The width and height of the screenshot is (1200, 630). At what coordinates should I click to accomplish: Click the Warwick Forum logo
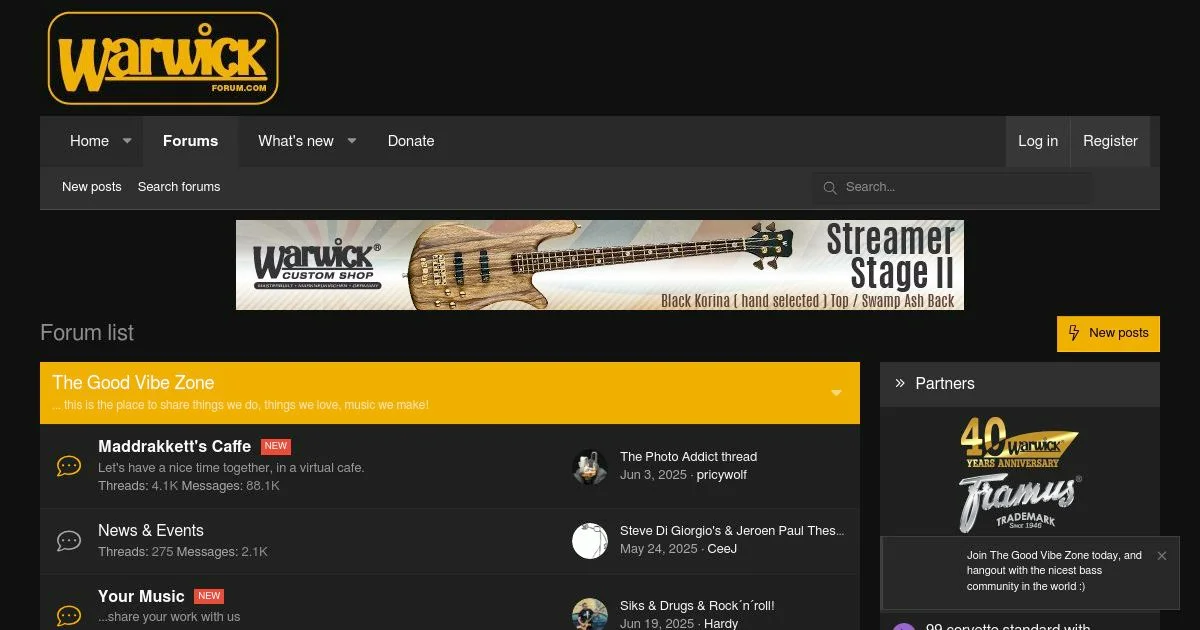click(x=163, y=59)
